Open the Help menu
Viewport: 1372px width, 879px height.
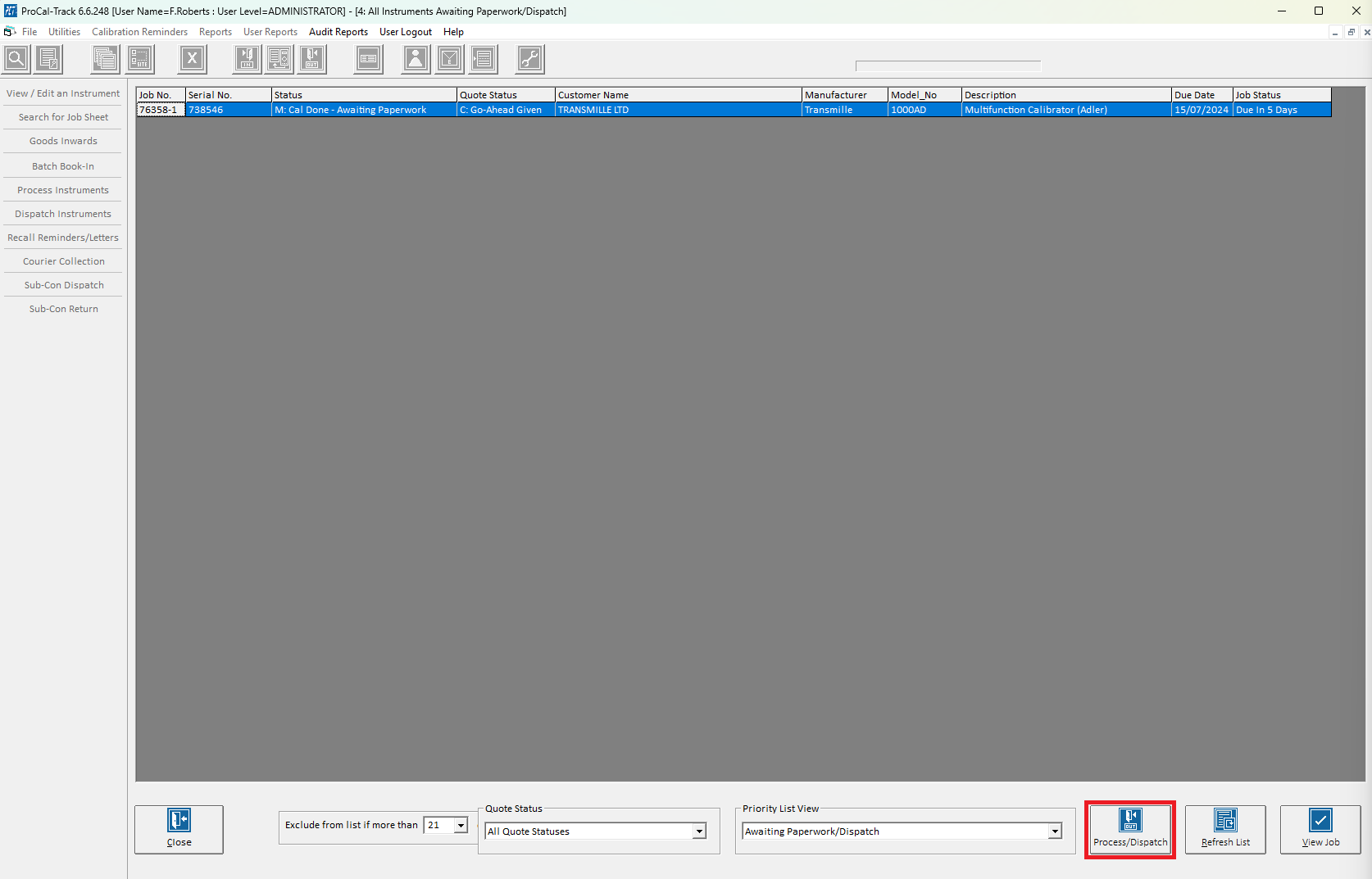(x=453, y=32)
